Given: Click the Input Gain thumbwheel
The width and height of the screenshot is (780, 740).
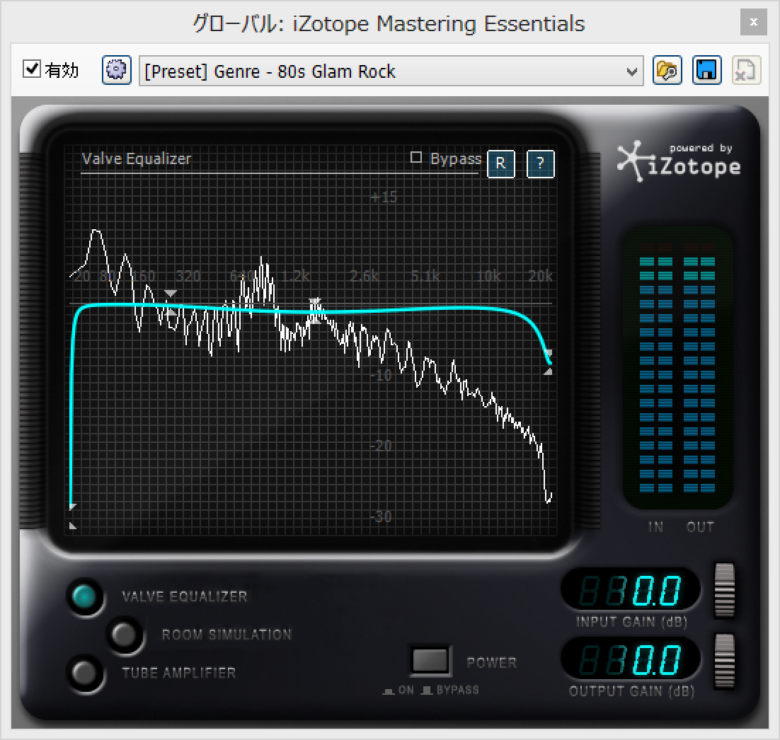Looking at the screenshot, I should (724, 590).
